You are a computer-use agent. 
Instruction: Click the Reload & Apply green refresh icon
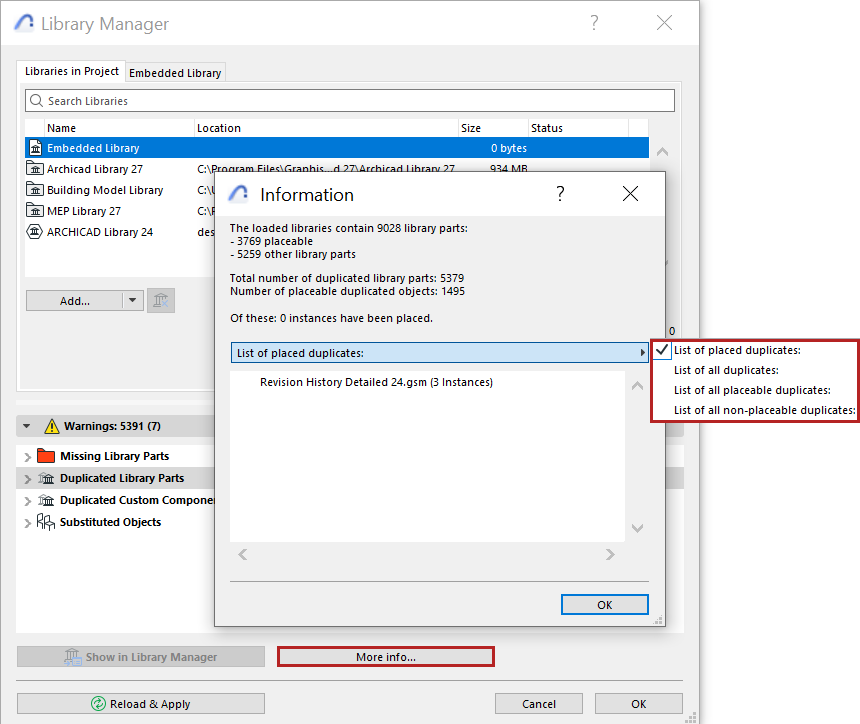coord(98,704)
